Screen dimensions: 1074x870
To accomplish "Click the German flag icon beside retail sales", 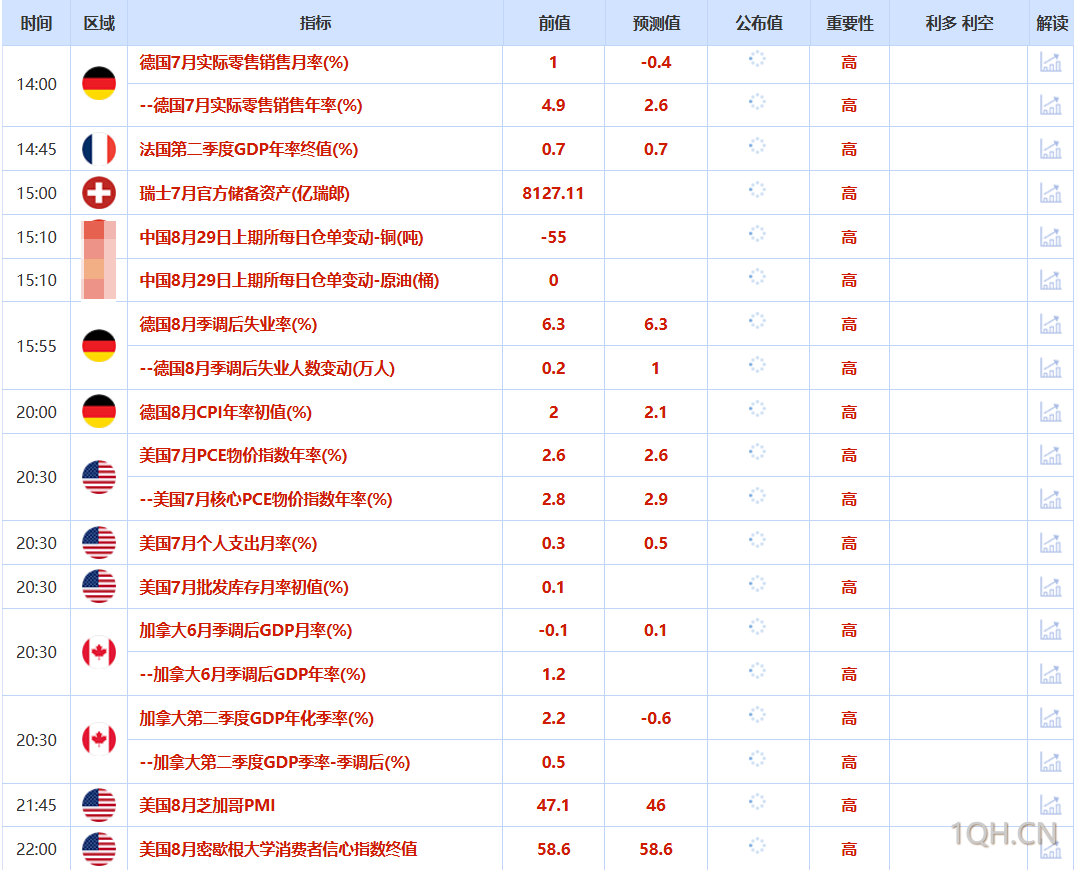I will tap(97, 84).
